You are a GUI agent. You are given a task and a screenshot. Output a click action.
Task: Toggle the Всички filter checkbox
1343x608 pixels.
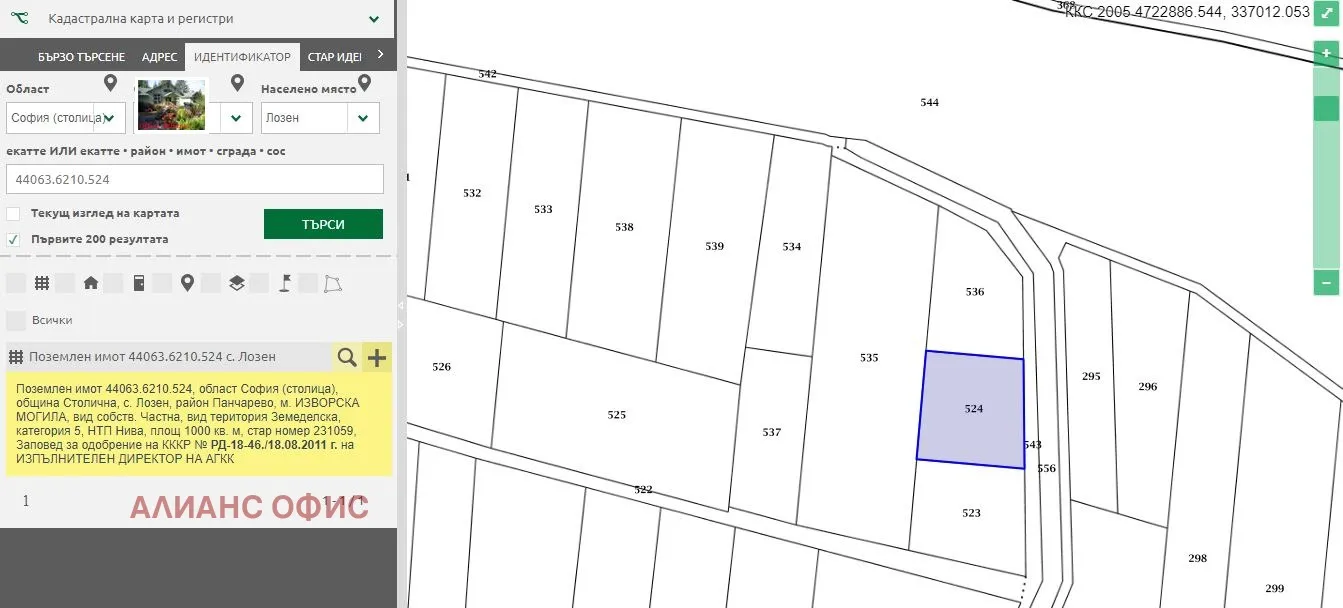click(16, 320)
